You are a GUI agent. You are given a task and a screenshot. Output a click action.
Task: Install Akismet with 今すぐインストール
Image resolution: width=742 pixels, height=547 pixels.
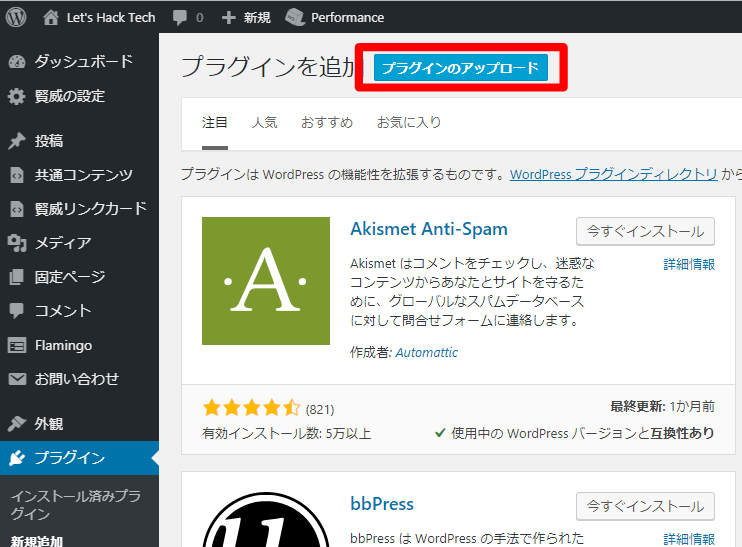(645, 231)
